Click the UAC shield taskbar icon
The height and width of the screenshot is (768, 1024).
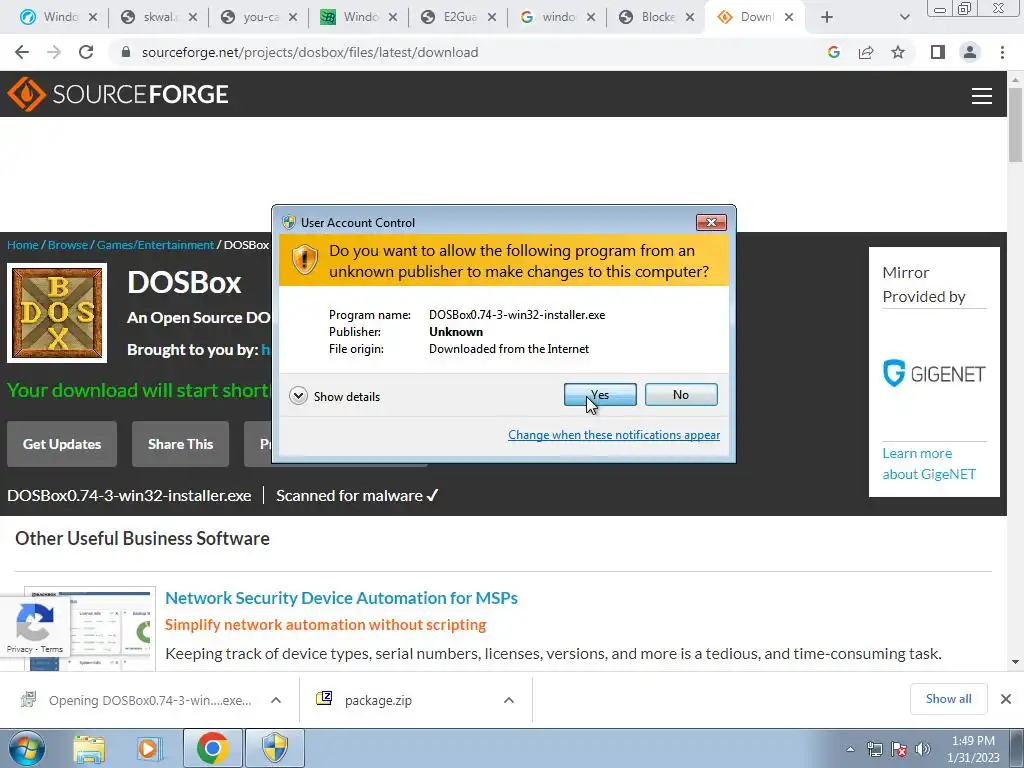coord(275,748)
